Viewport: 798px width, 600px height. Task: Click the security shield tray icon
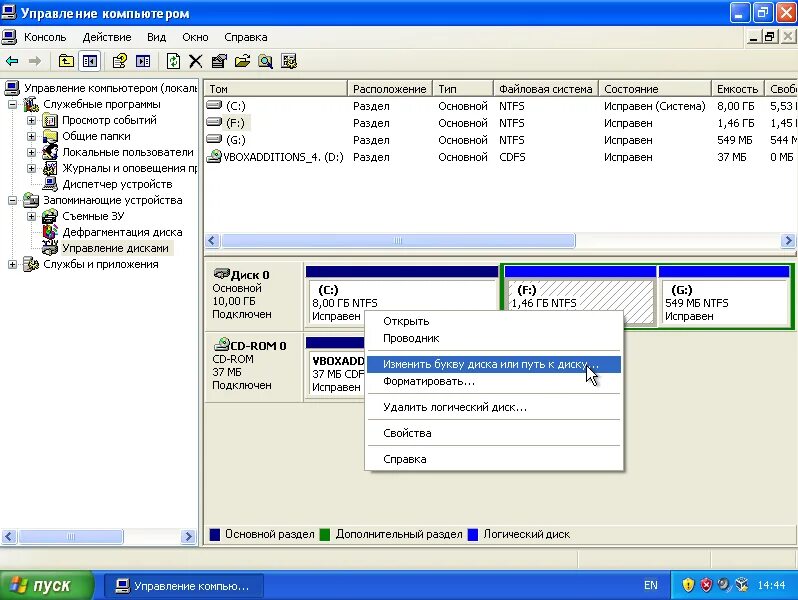(688, 585)
